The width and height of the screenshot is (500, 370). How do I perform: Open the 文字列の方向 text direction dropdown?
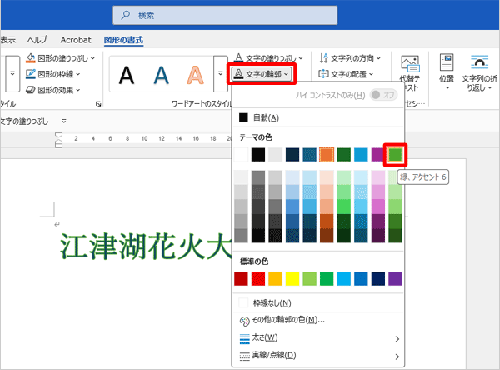click(349, 58)
